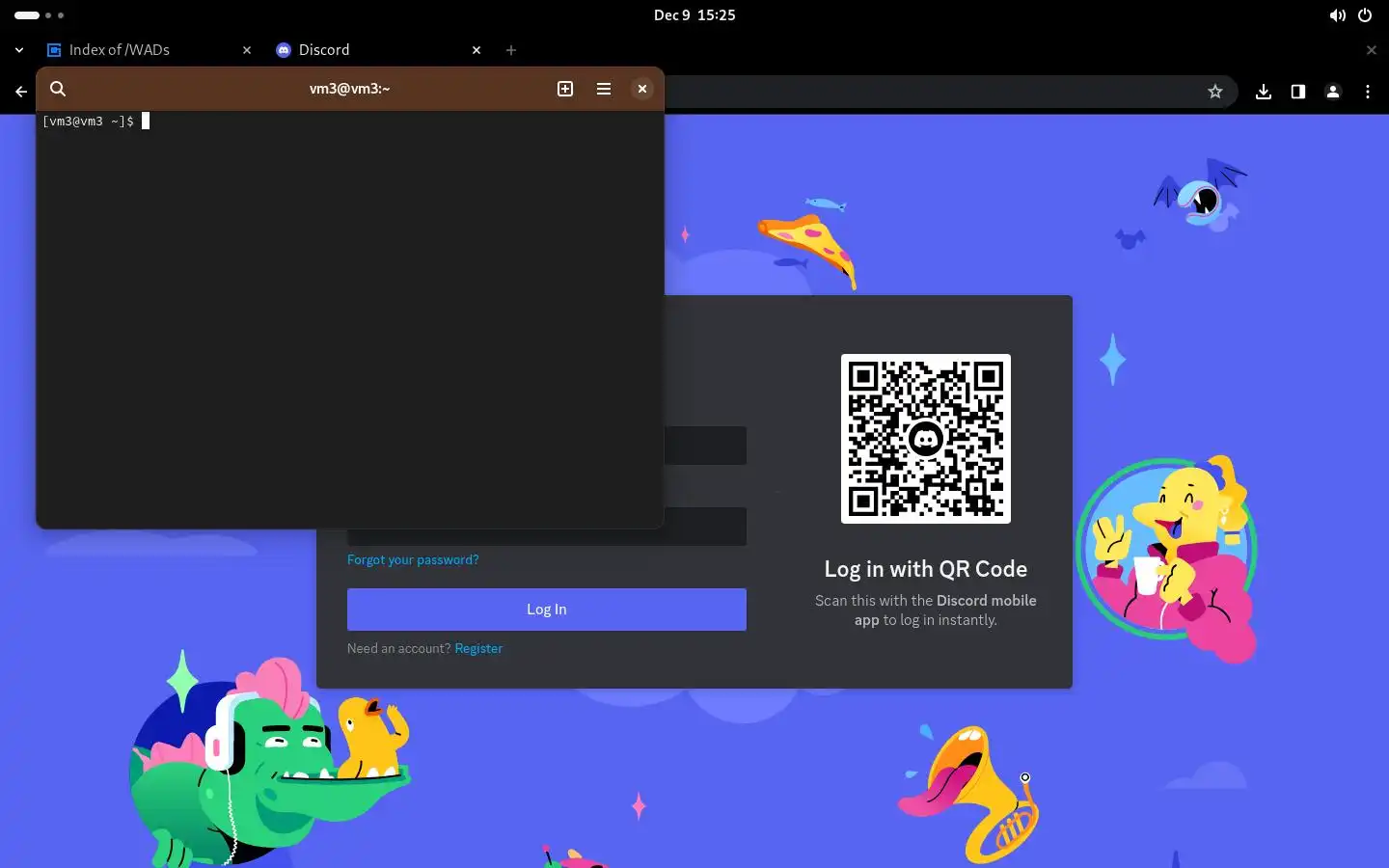Open the terminal hamburger menu
Image resolution: width=1389 pixels, height=868 pixels.
coord(604,89)
